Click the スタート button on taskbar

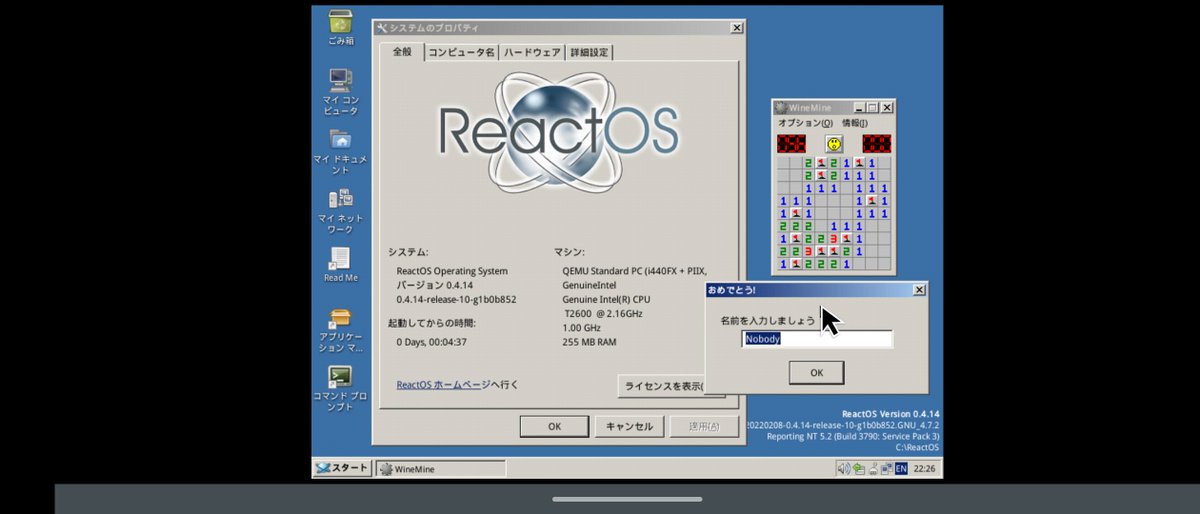(x=342, y=468)
